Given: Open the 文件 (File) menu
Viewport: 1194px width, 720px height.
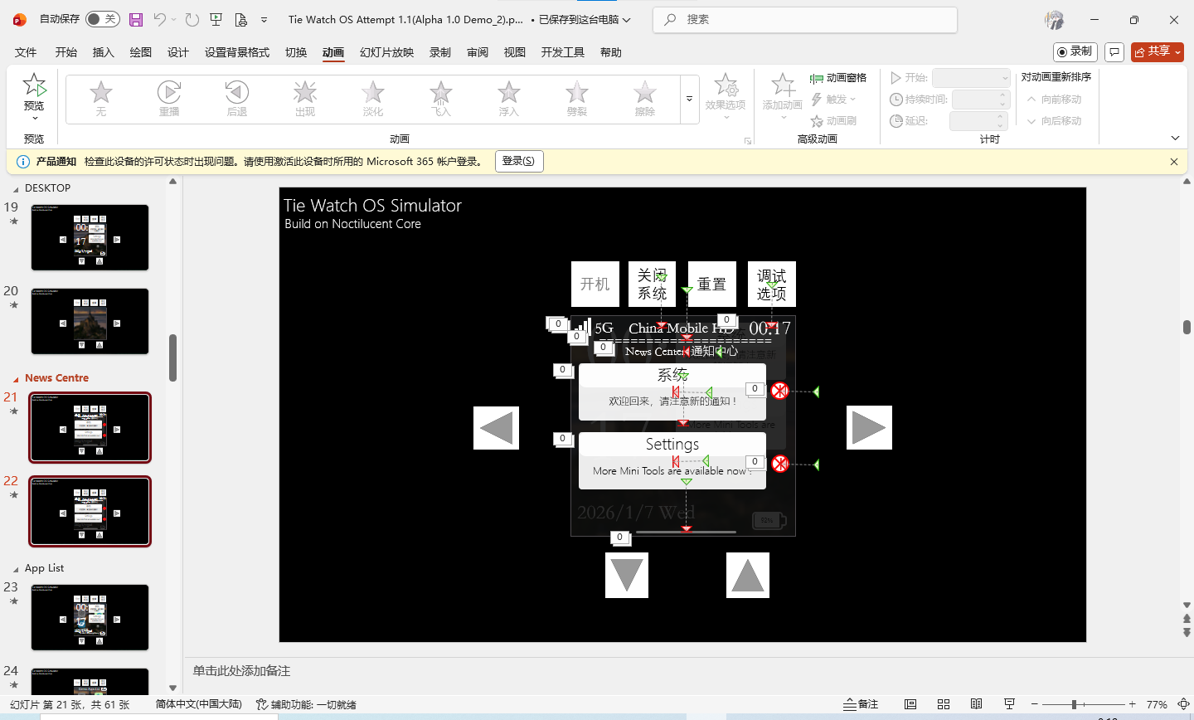Looking at the screenshot, I should pyautogui.click(x=27, y=52).
